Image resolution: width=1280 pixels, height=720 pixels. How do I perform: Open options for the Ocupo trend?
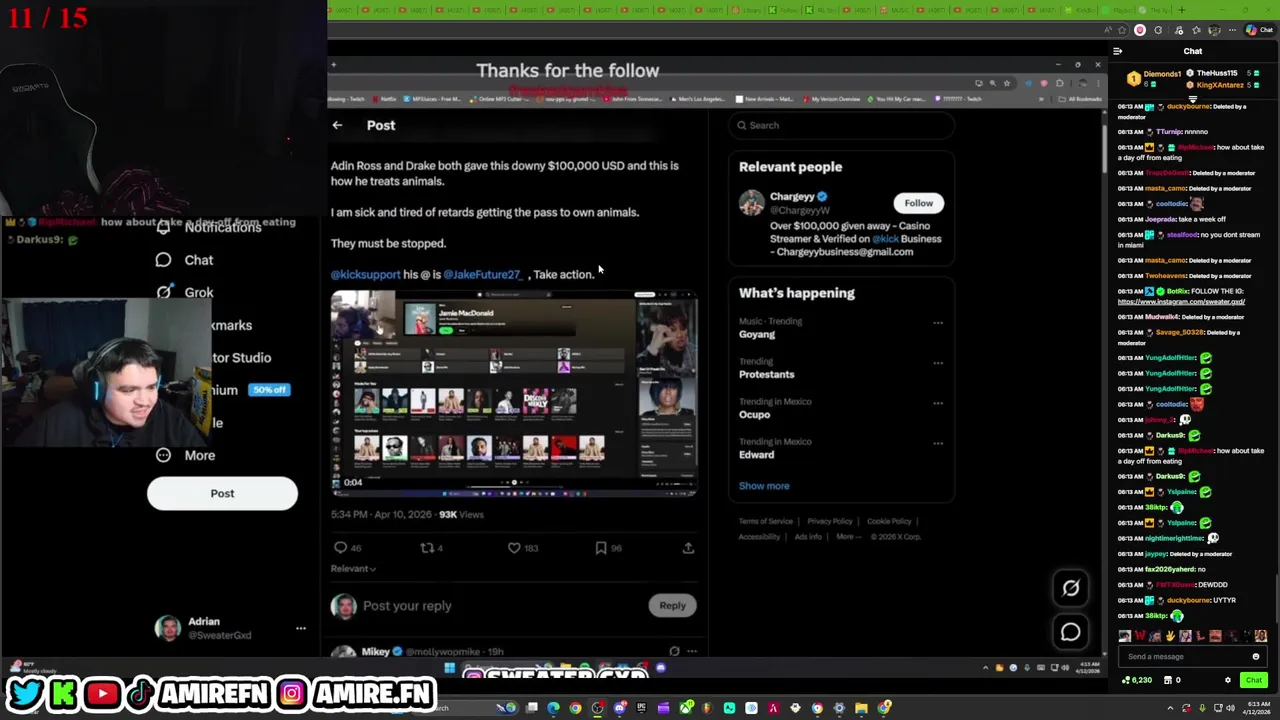(938, 403)
